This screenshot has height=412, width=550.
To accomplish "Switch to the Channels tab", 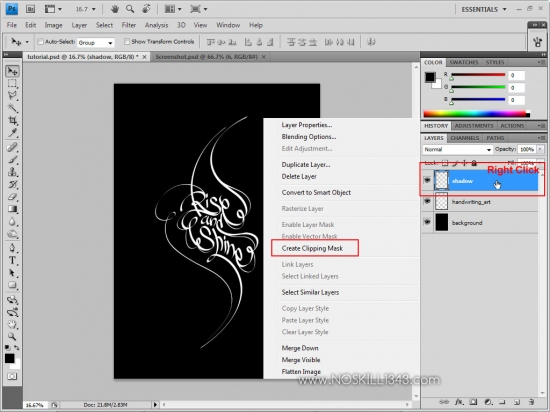I will (x=465, y=138).
